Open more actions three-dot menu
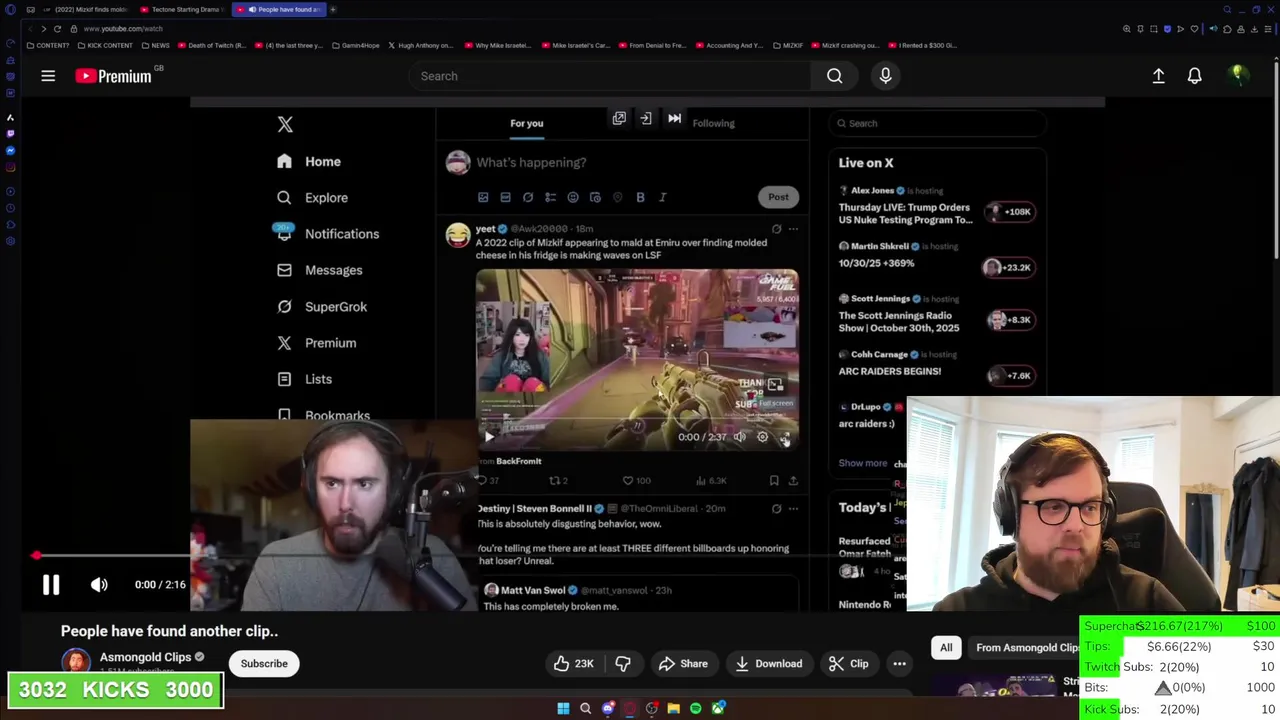Image resolution: width=1280 pixels, height=720 pixels. [x=899, y=664]
